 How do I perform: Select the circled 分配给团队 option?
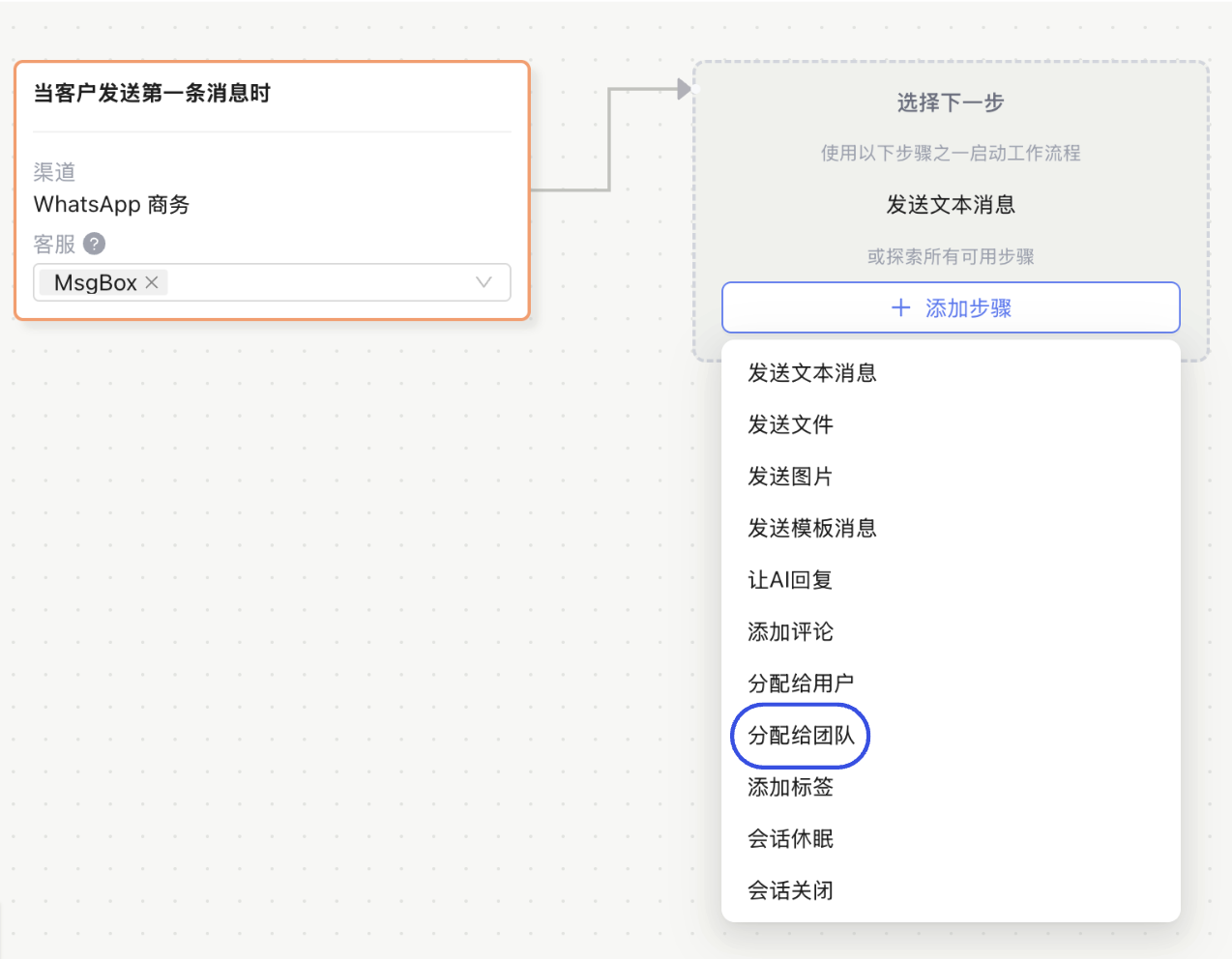(800, 736)
